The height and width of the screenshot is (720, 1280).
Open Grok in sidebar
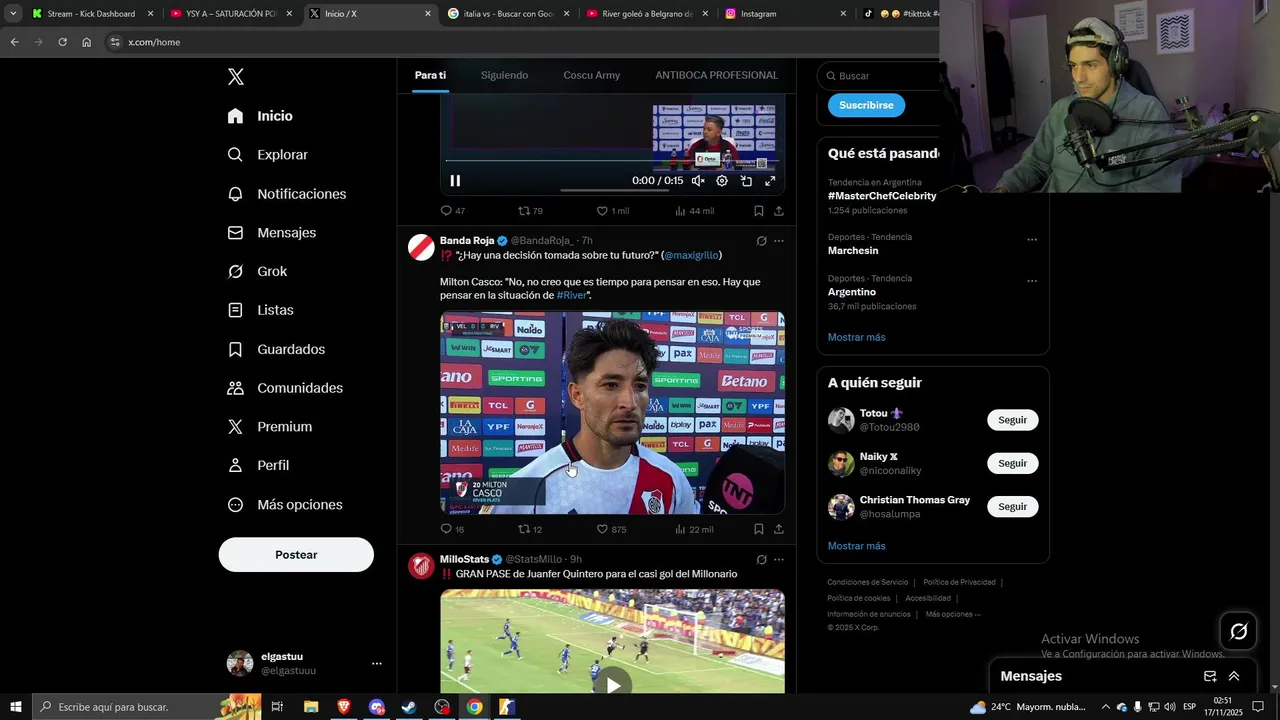(x=257, y=271)
